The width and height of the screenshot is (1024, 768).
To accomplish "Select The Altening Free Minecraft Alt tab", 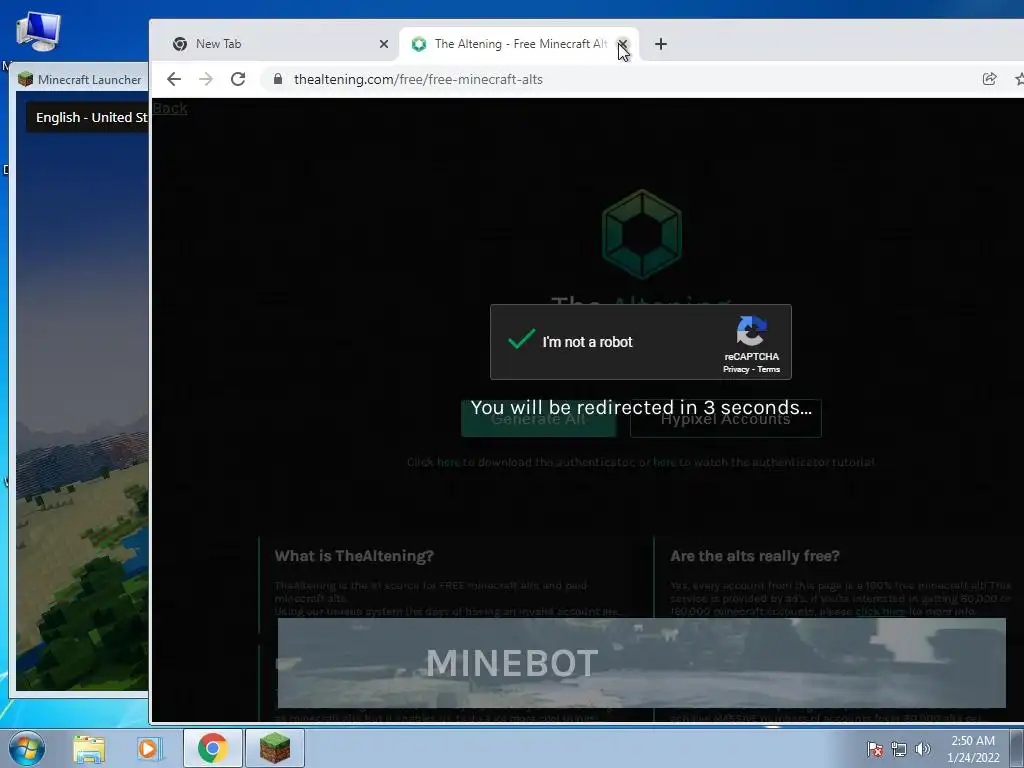I will (x=519, y=44).
